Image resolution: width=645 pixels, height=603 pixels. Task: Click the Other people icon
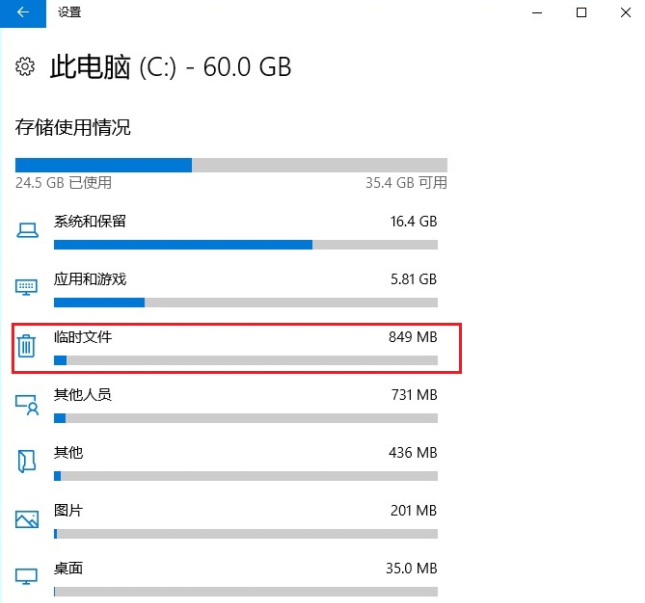coord(27,404)
